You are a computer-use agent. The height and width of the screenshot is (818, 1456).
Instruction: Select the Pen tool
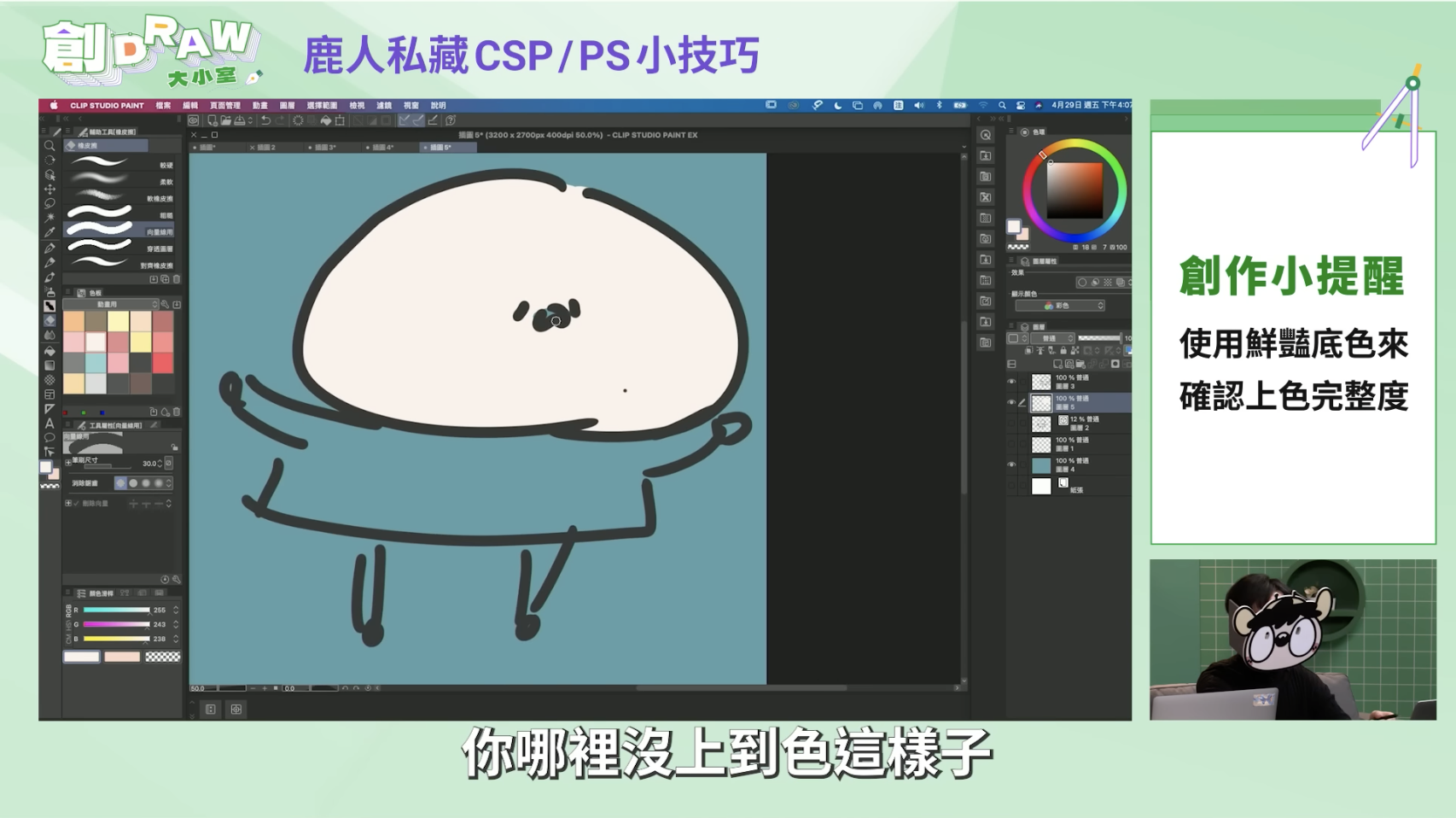coord(50,248)
